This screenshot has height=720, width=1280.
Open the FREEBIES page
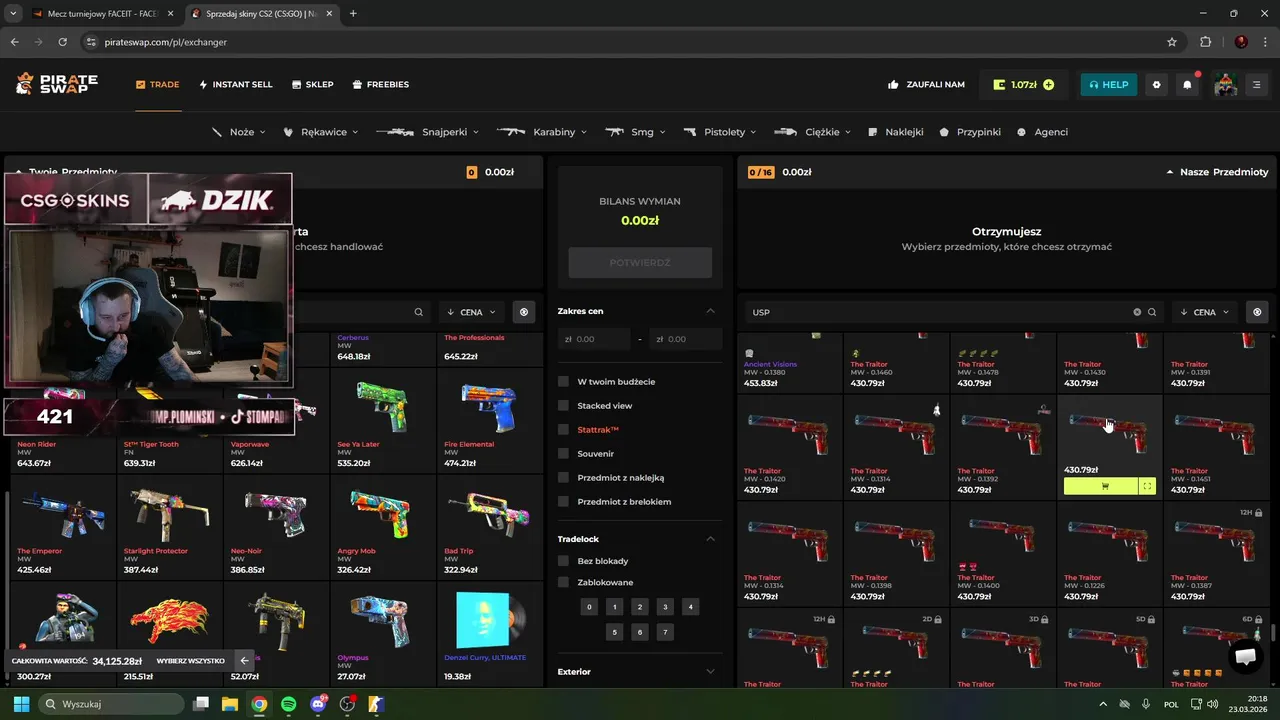(x=381, y=85)
